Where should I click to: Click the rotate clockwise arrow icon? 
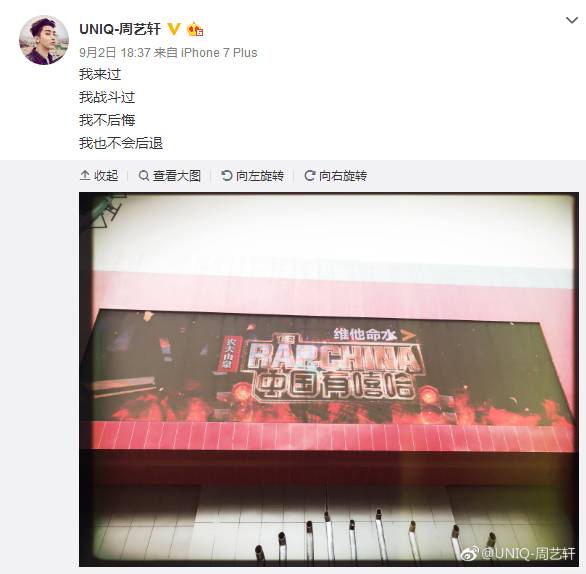pyautogui.click(x=309, y=175)
